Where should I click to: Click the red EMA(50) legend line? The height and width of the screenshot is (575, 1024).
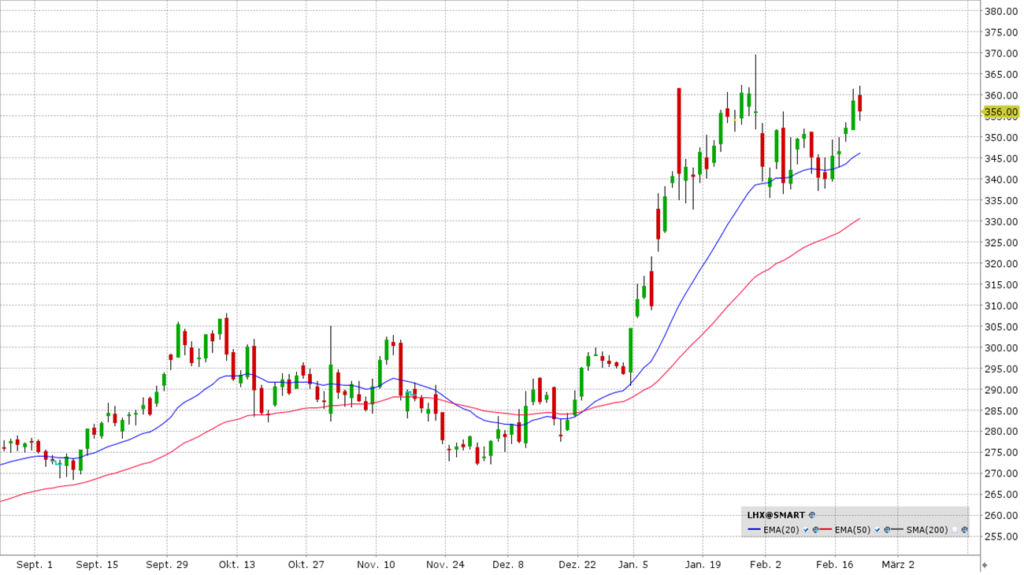[826, 529]
